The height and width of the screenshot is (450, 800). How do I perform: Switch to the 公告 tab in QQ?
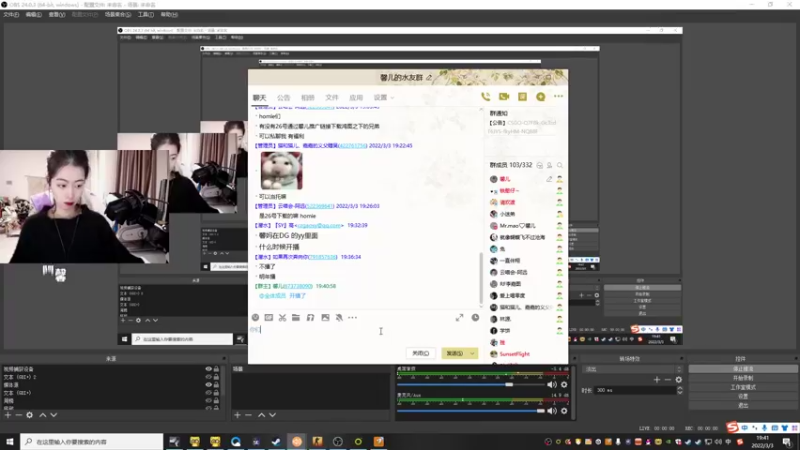click(284, 97)
